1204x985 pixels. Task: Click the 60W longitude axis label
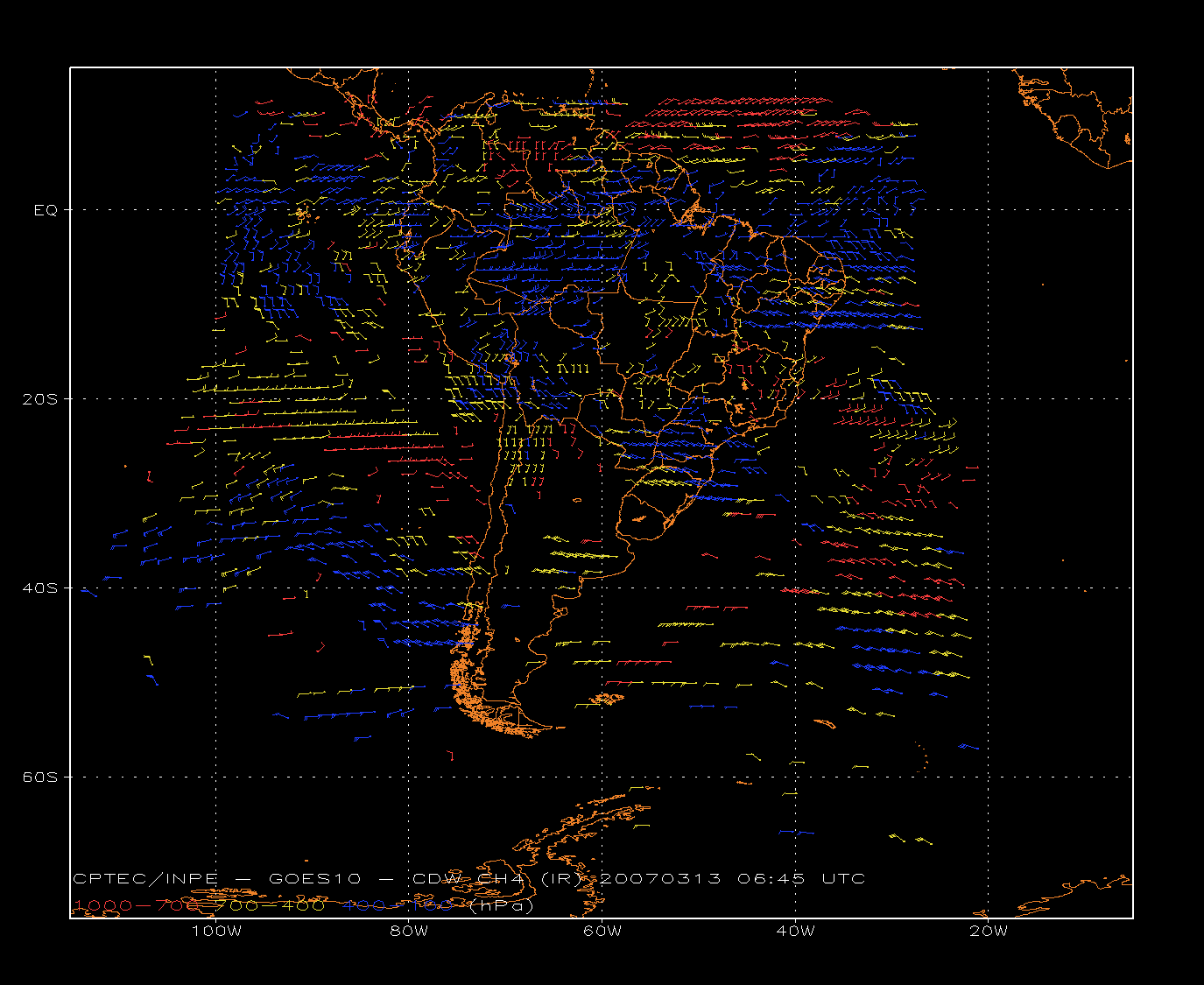[602, 931]
